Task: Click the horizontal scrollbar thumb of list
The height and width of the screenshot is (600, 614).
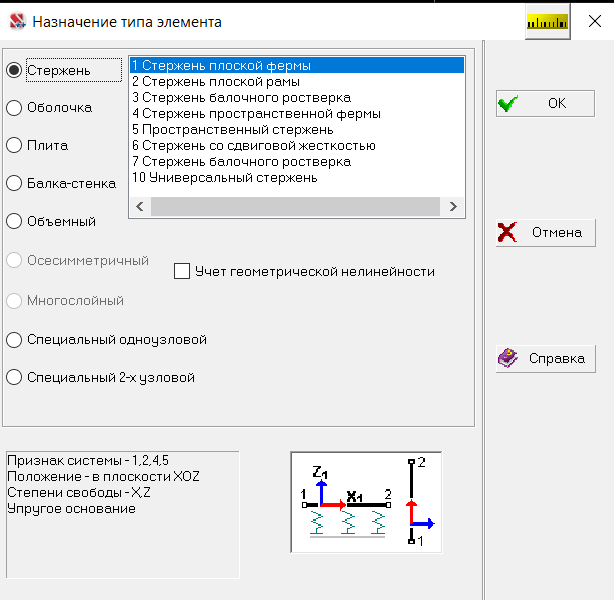Action: click(x=295, y=206)
